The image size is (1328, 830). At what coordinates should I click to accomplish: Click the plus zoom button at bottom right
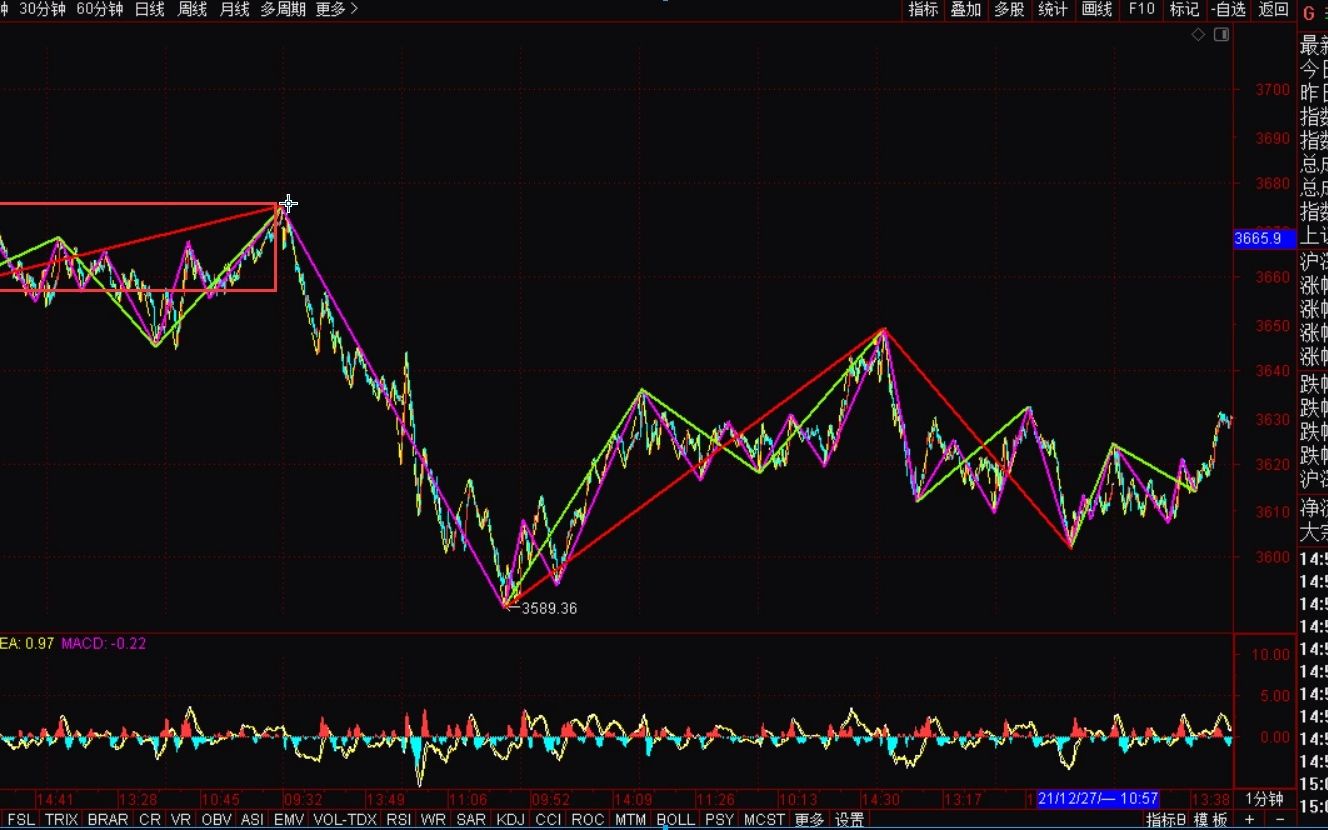(1249, 820)
